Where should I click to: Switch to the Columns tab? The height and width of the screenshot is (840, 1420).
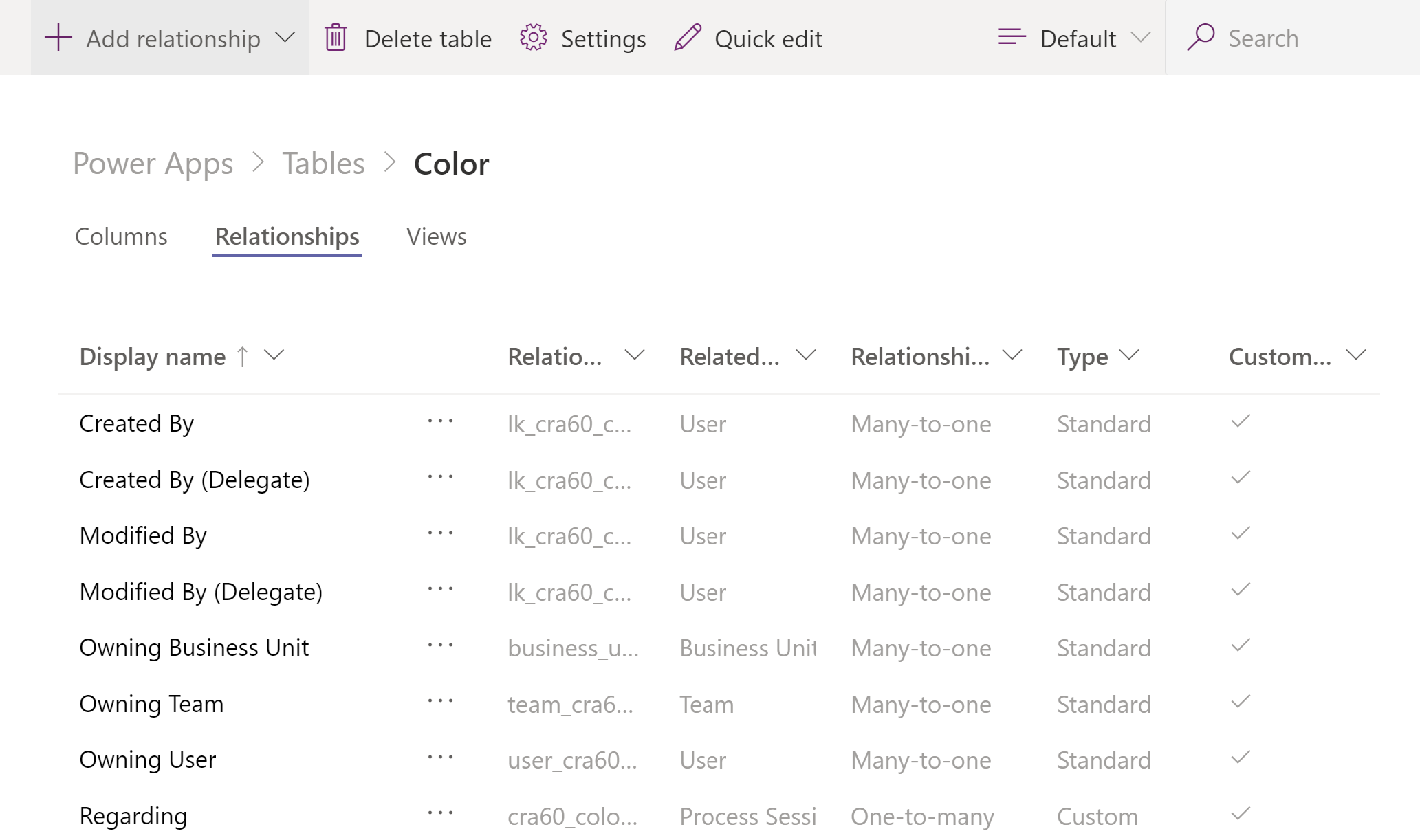click(121, 236)
